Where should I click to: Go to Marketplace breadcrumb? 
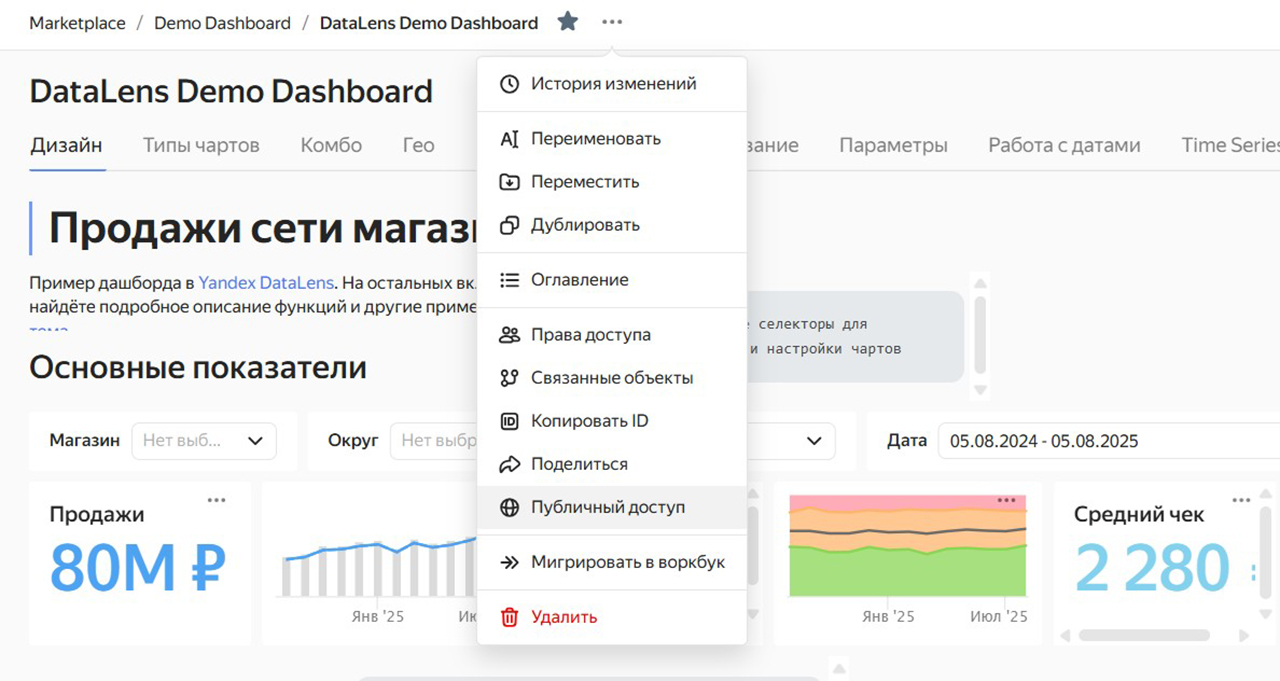point(77,22)
